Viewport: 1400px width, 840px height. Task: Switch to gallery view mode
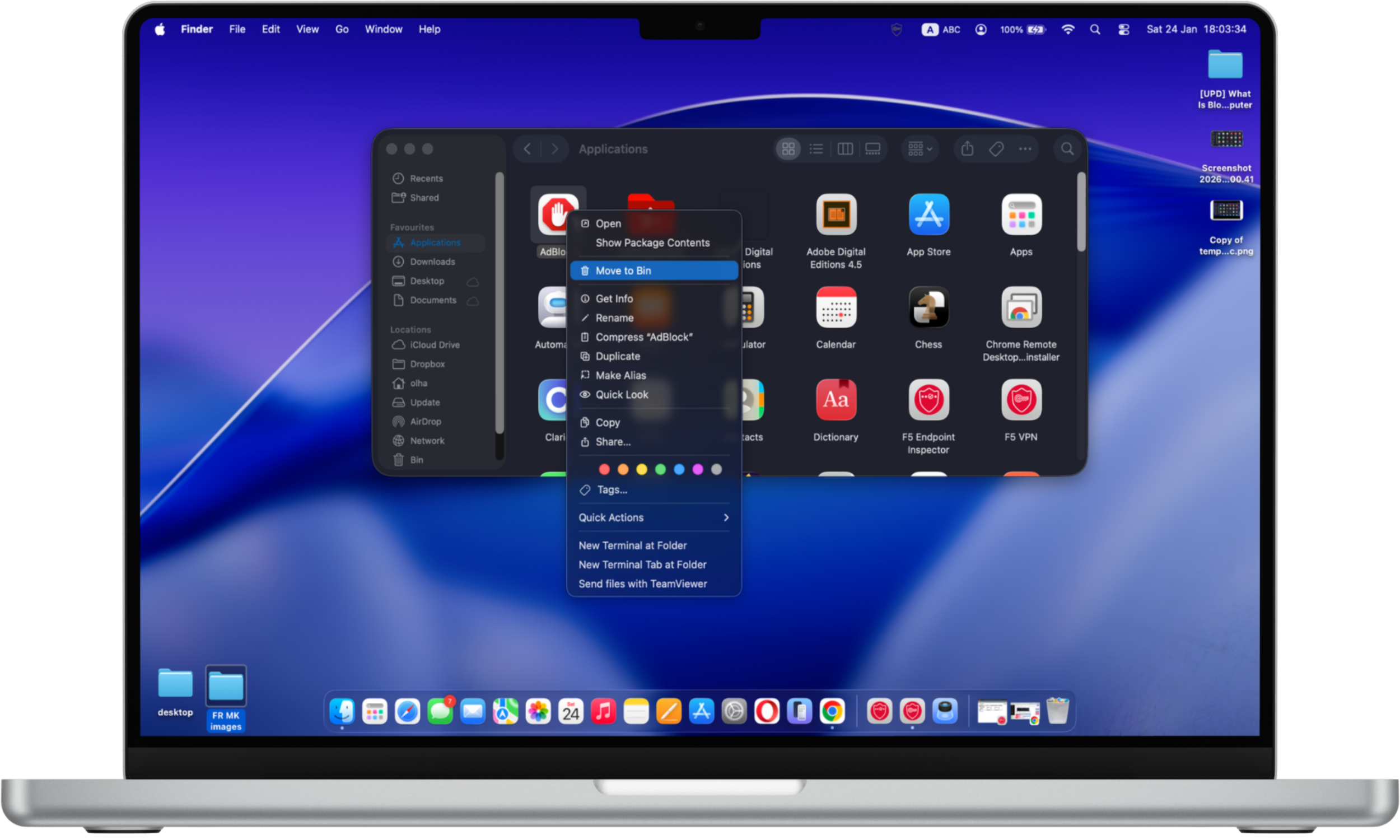coord(873,149)
